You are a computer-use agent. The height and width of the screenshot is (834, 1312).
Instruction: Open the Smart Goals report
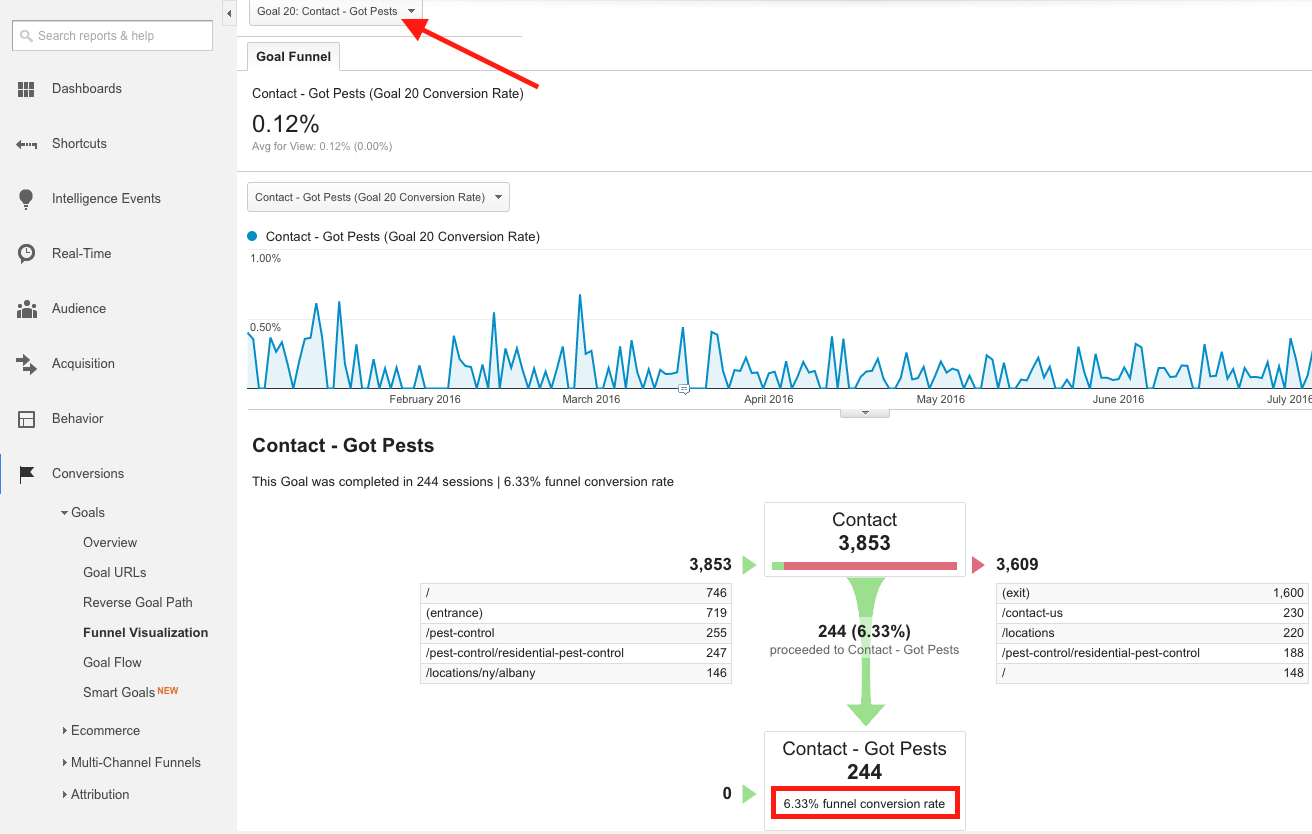point(119,692)
